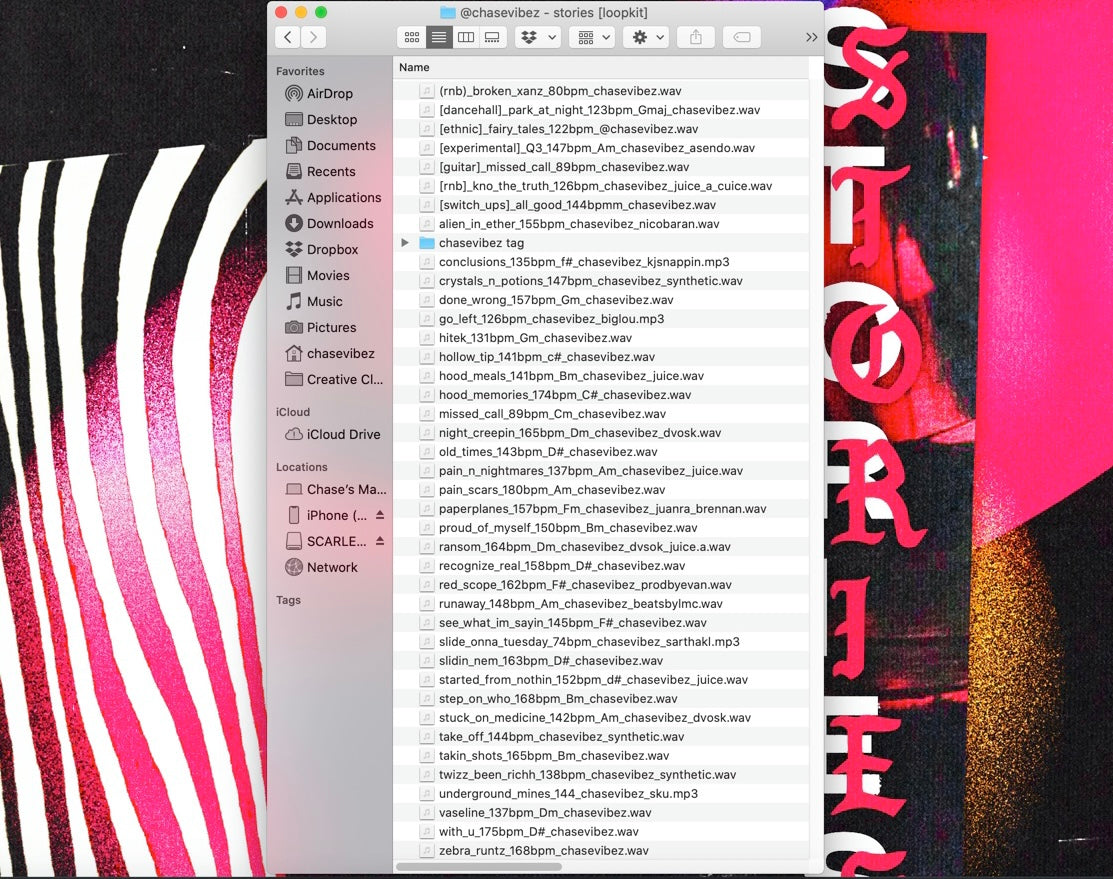Select underground_mines_144 mp3 file
This screenshot has width=1113, height=879.
click(601, 794)
